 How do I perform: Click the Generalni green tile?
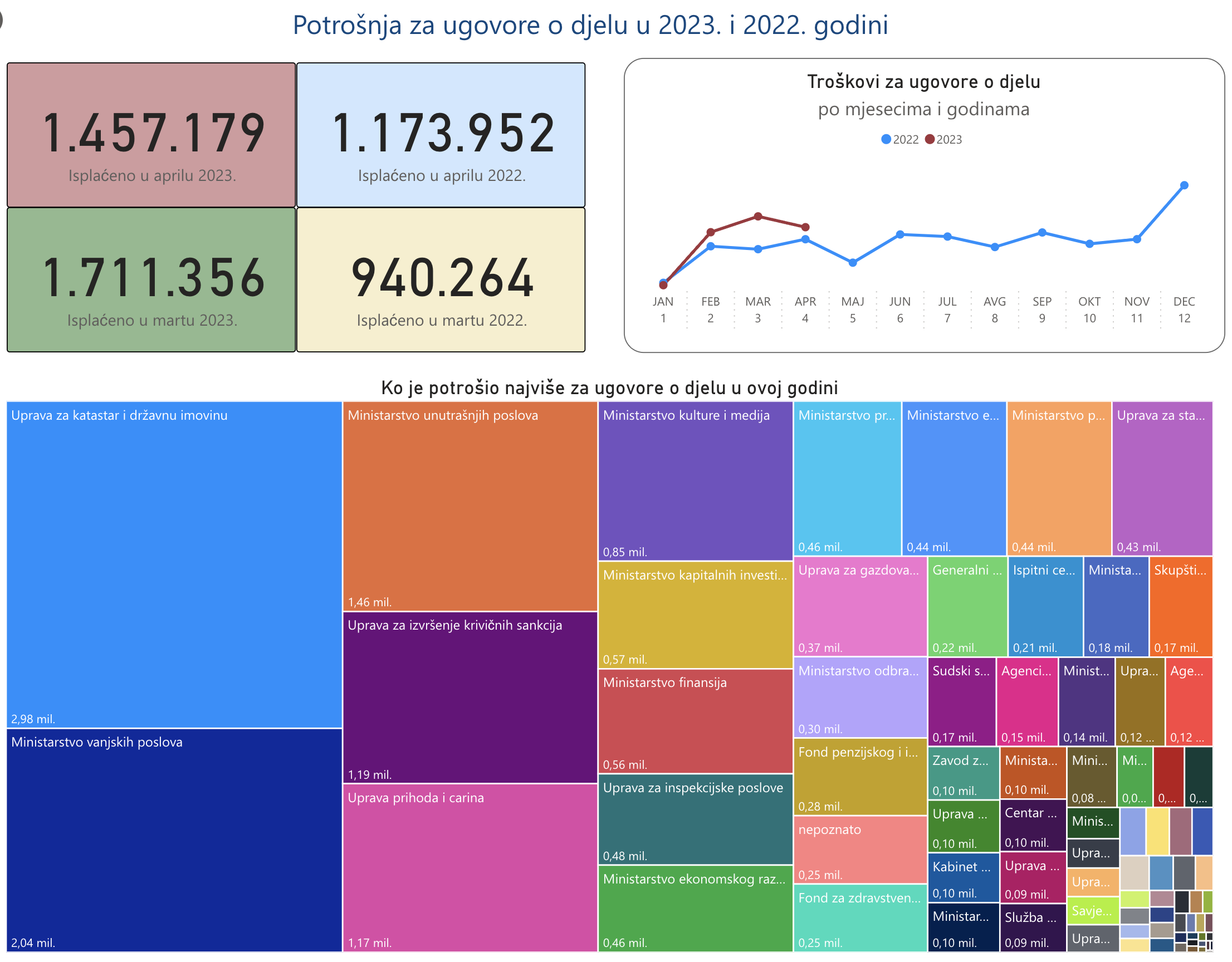(967, 606)
